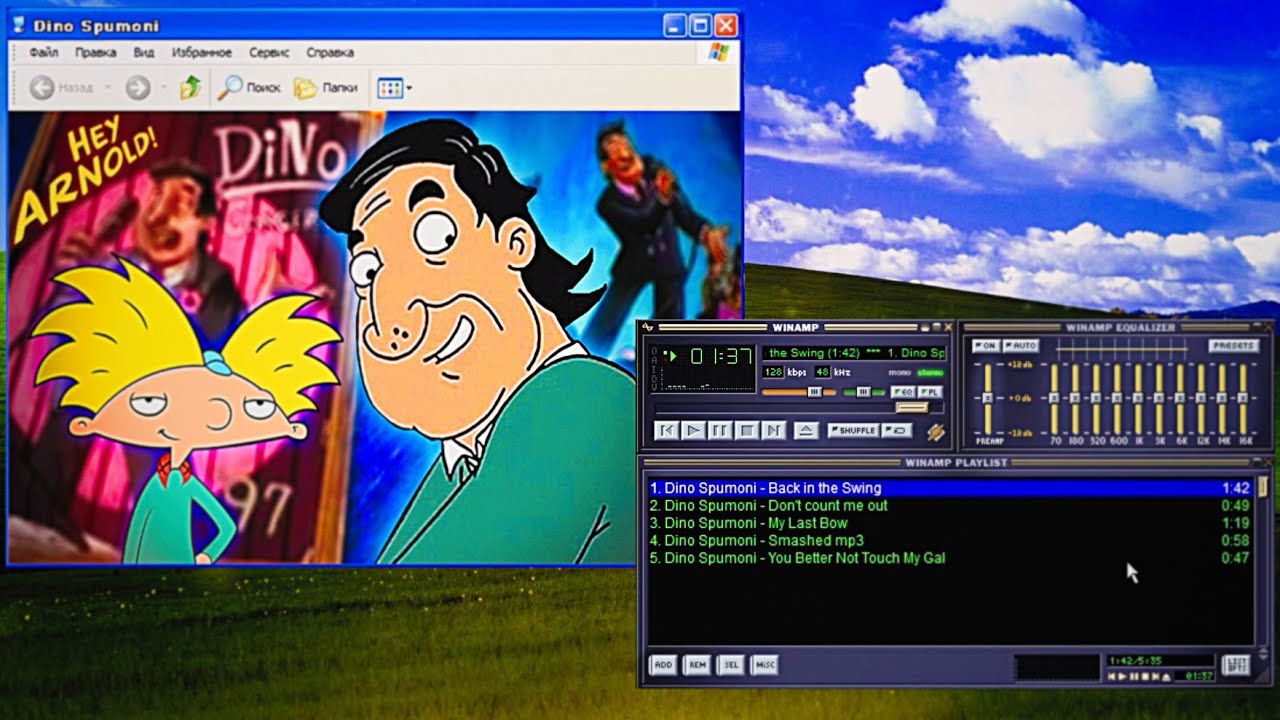This screenshot has height=720, width=1280.
Task: Click the stereo indicator in Winamp
Action: 930,373
